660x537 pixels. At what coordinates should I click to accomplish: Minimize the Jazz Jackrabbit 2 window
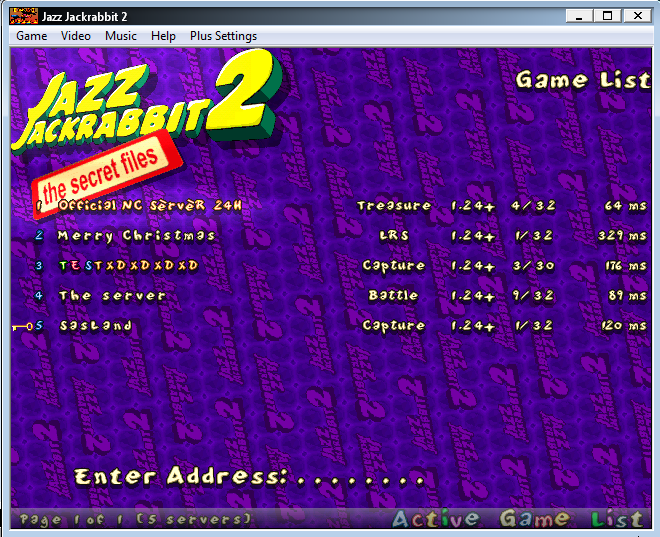(x=580, y=16)
